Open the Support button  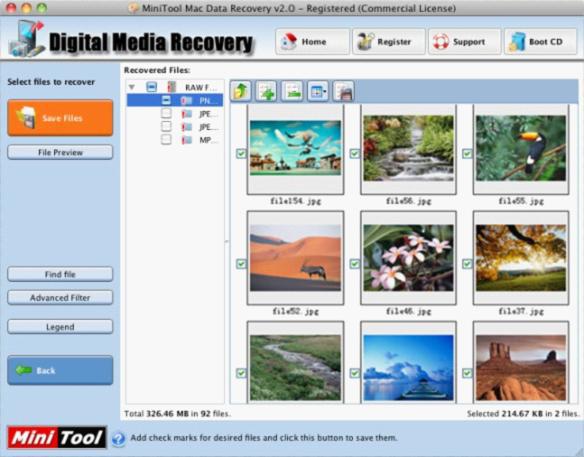click(464, 42)
